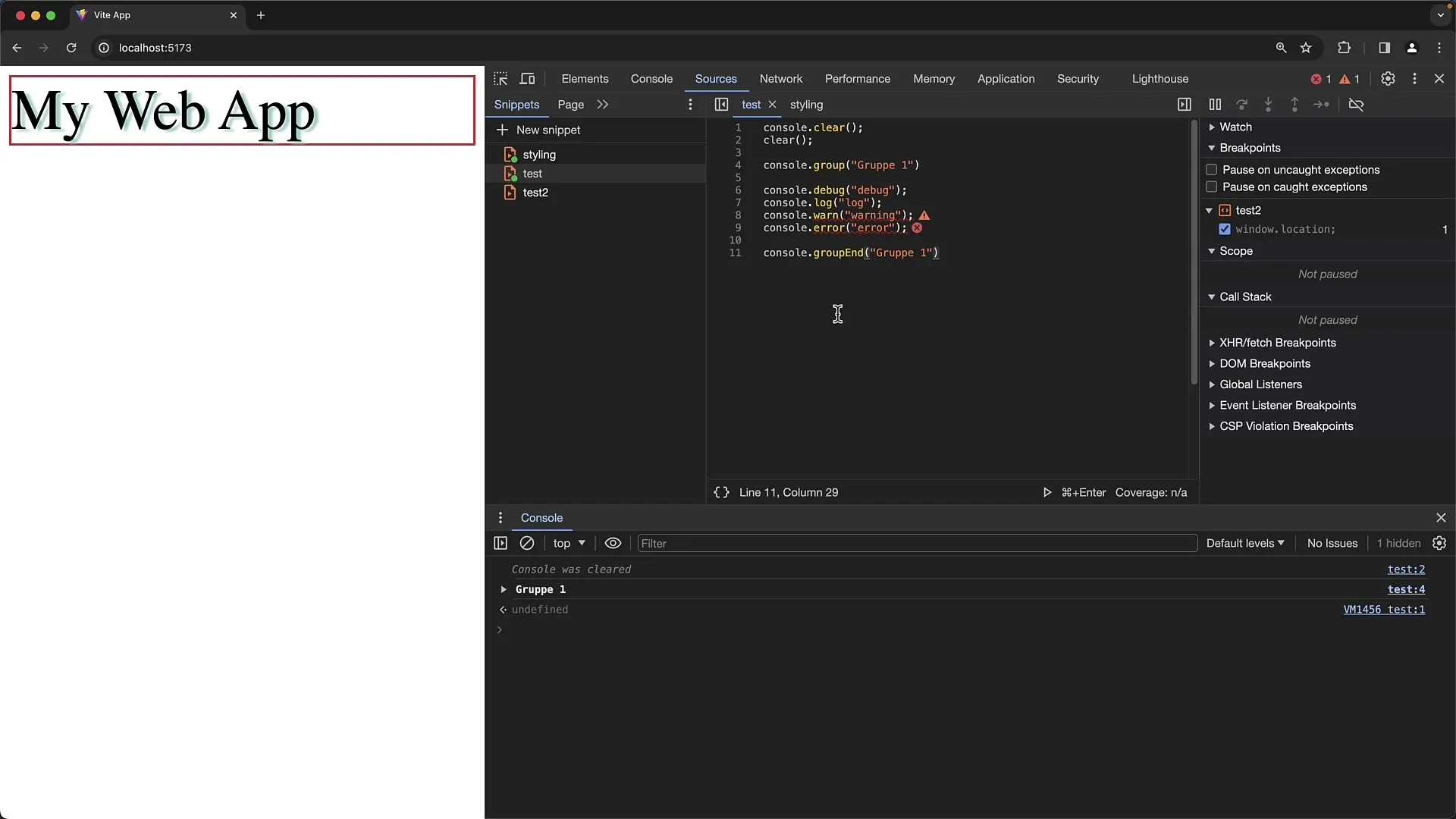Viewport: 1456px width, 819px height.
Task: Toggle the test2 breakpoint checkbox
Action: [x=1224, y=229]
